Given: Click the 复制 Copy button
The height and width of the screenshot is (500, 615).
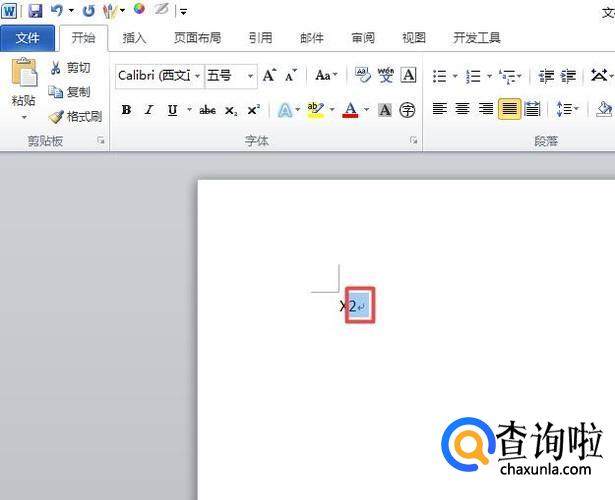Looking at the screenshot, I should [x=70, y=92].
